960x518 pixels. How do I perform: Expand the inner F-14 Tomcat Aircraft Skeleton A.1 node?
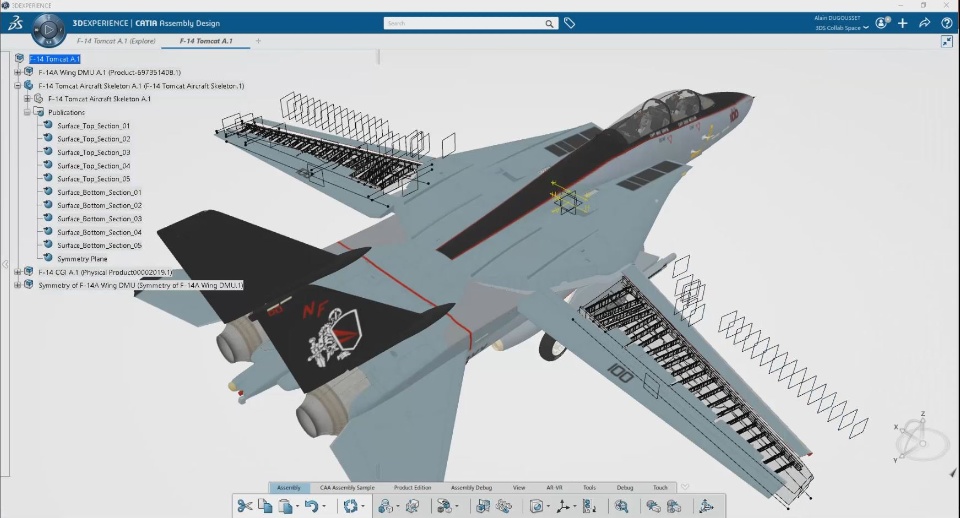27,99
